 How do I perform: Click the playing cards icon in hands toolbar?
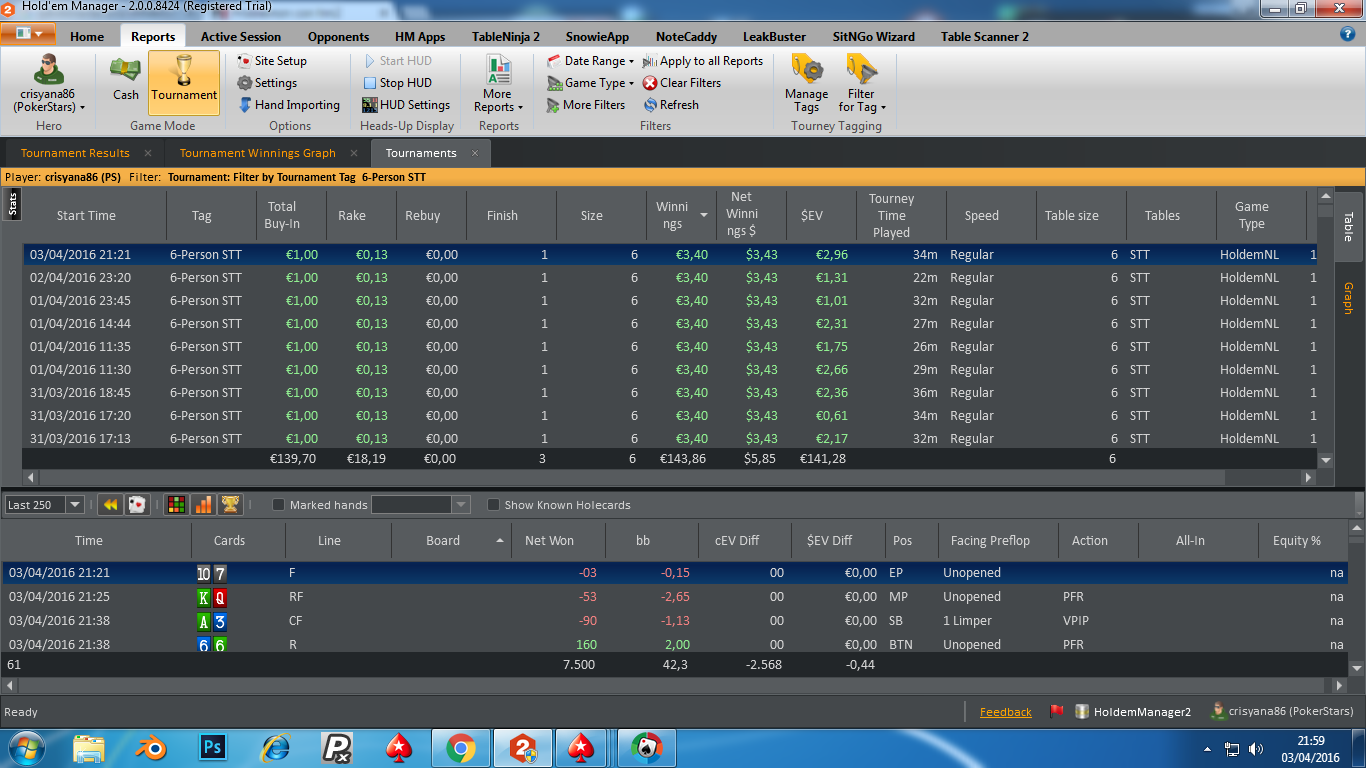pos(137,505)
